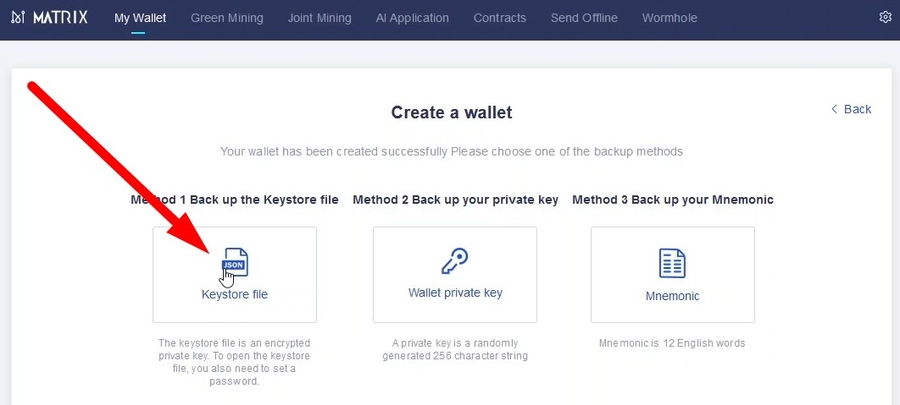Open the Send Offline tab

[584, 18]
